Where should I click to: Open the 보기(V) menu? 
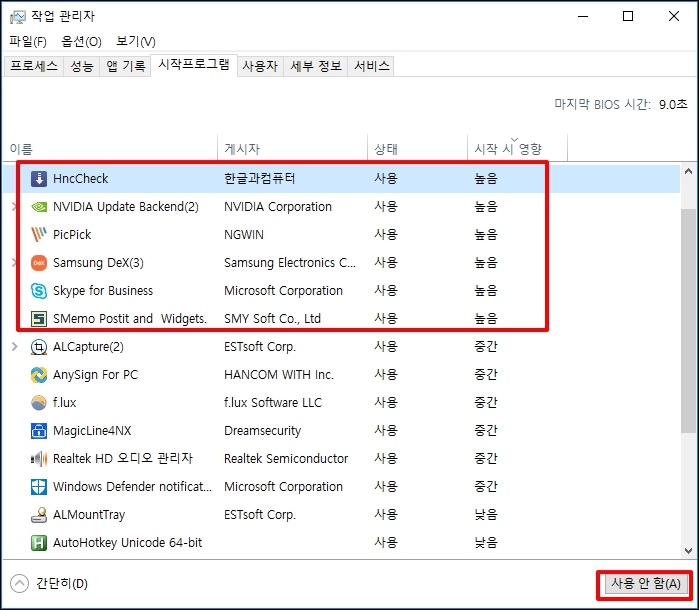coord(136,41)
